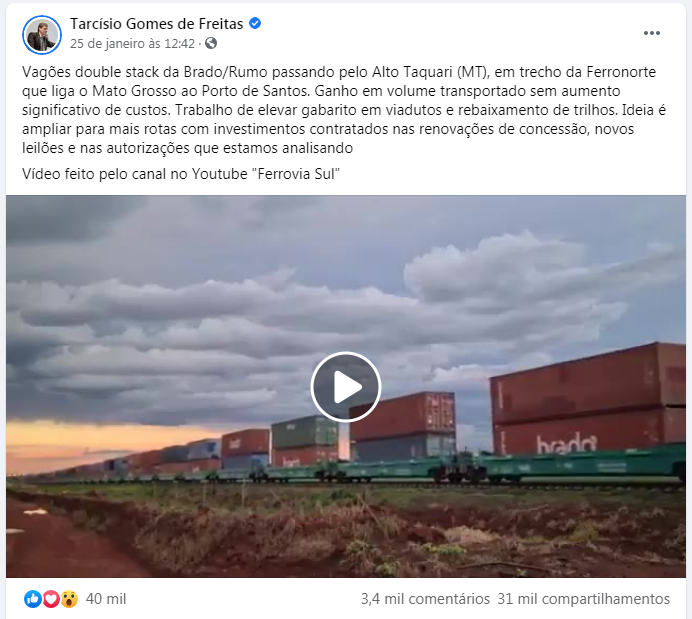
Task: Click Tarcísio Gomes de Freitas profile picture
Action: [x=42, y=35]
